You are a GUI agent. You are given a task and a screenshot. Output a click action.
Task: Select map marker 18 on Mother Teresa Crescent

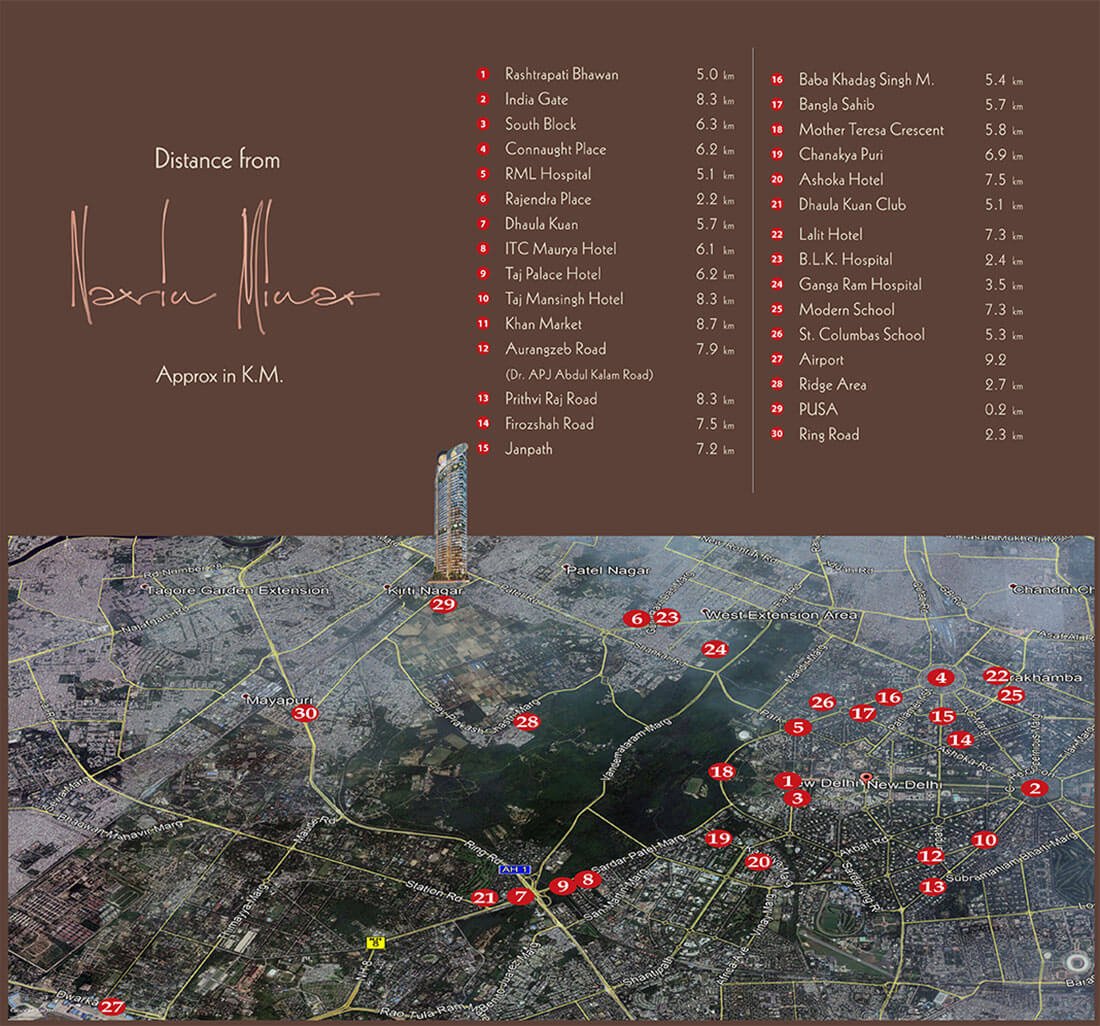pyautogui.click(x=721, y=771)
